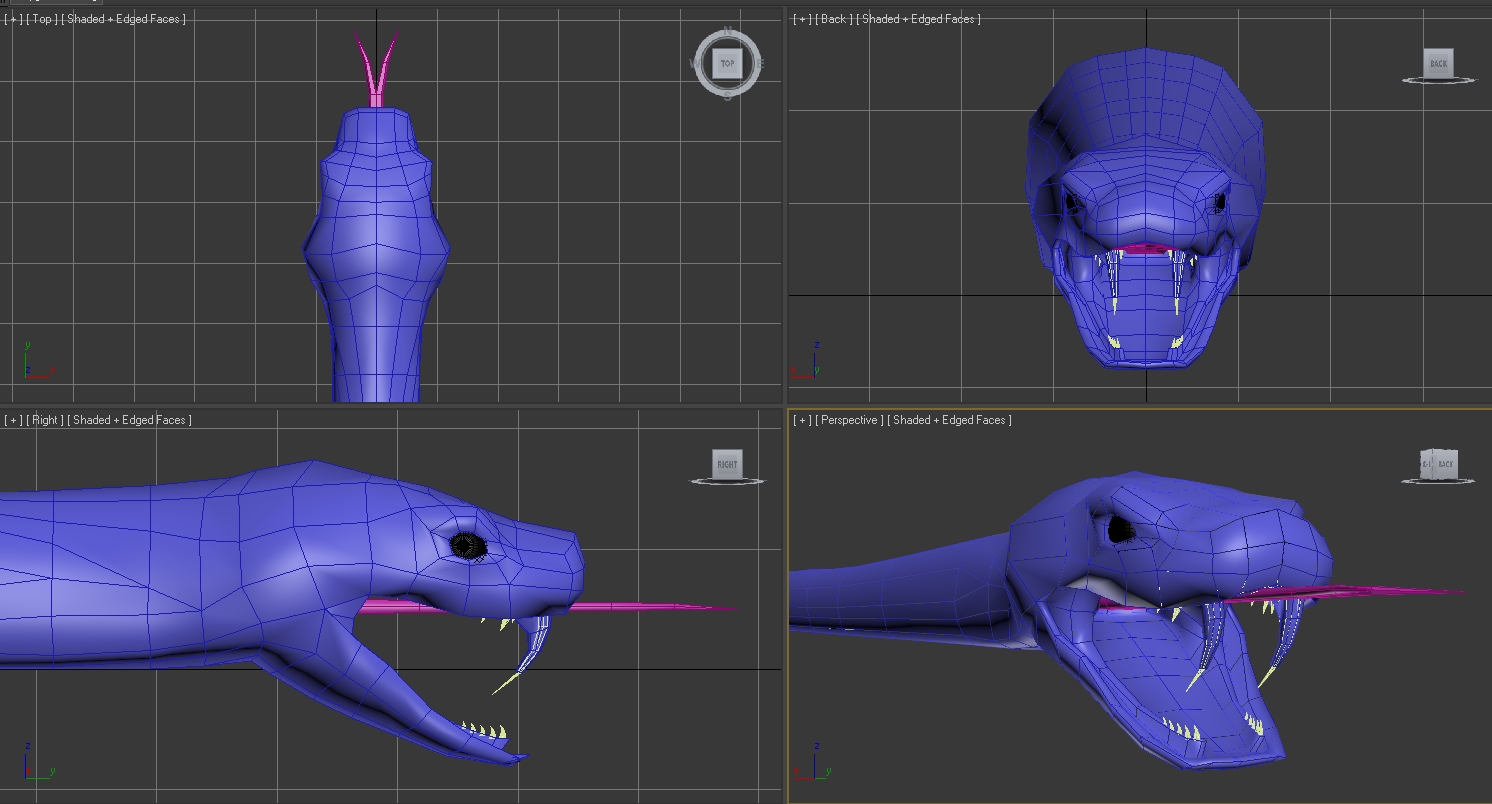The height and width of the screenshot is (804, 1492).
Task: Click the snake's eye in the Right viewport
Action: pos(467,545)
